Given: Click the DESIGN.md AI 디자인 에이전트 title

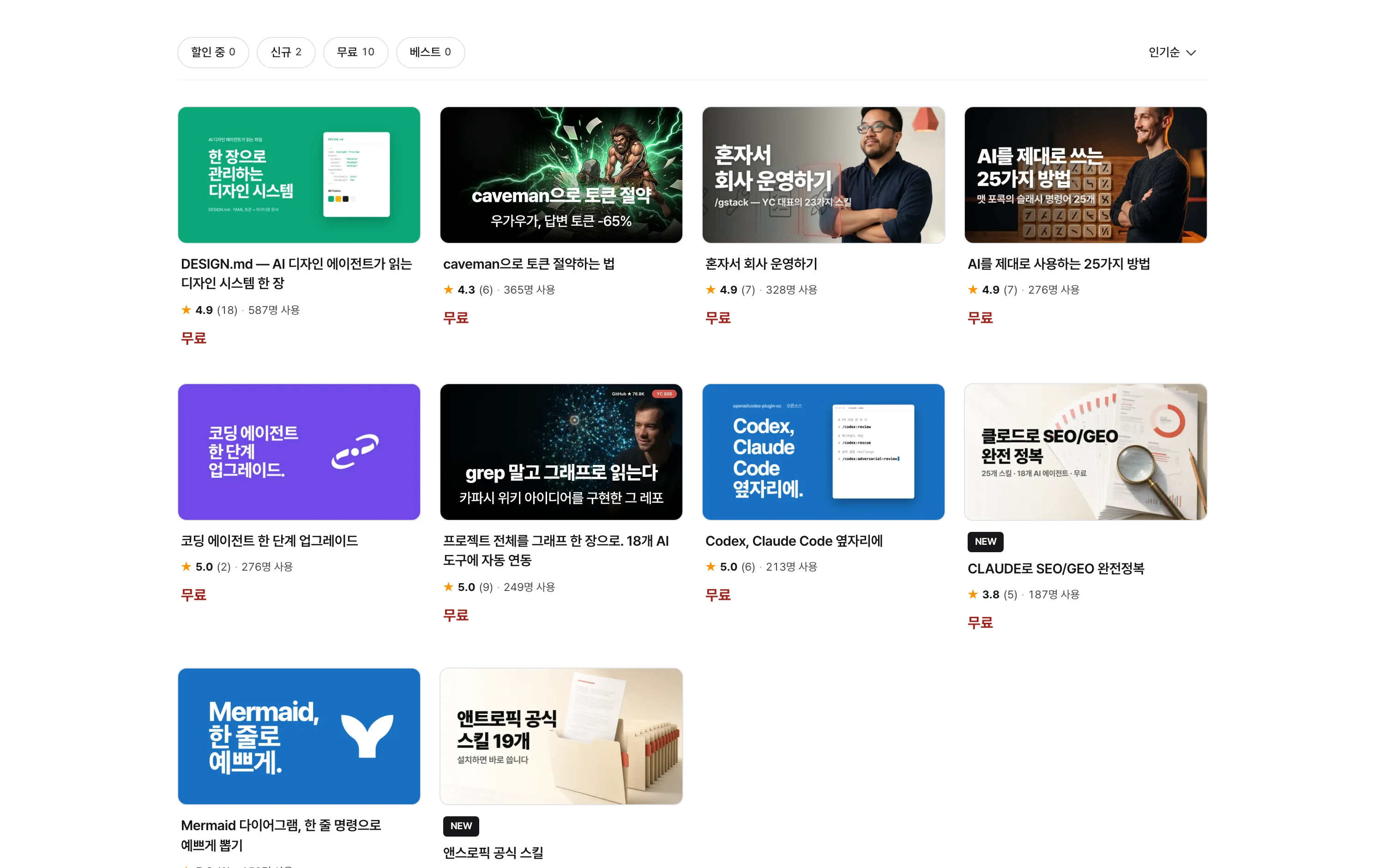Looking at the screenshot, I should click(296, 273).
